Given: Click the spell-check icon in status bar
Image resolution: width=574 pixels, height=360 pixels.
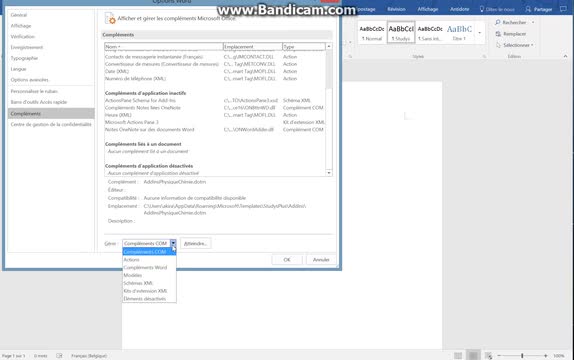Looking at the screenshot, I should coord(59,356).
